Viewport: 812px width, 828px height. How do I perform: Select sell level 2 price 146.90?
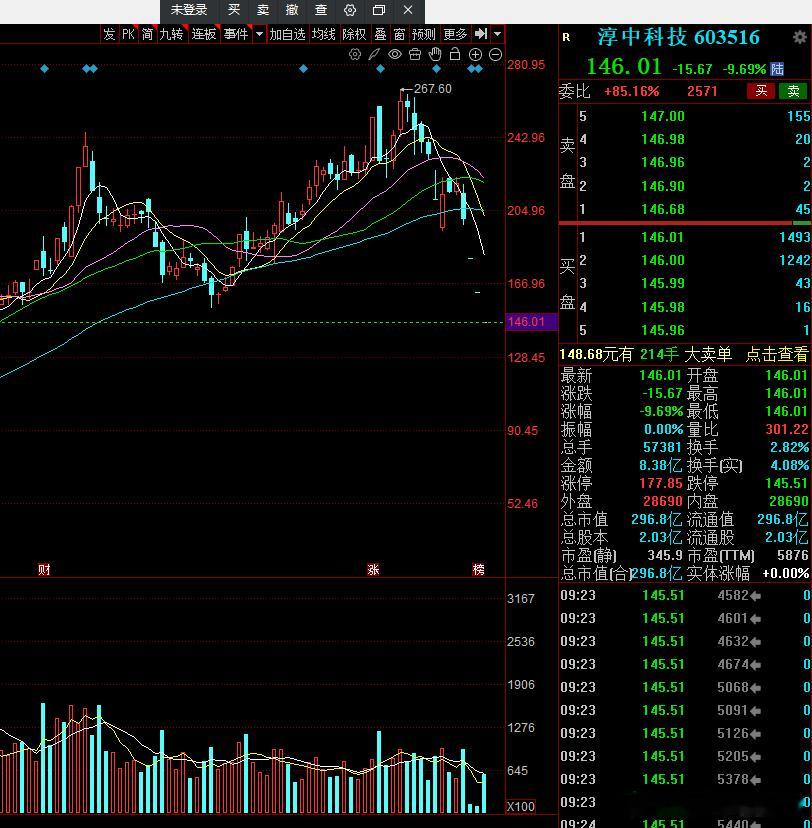coord(663,186)
